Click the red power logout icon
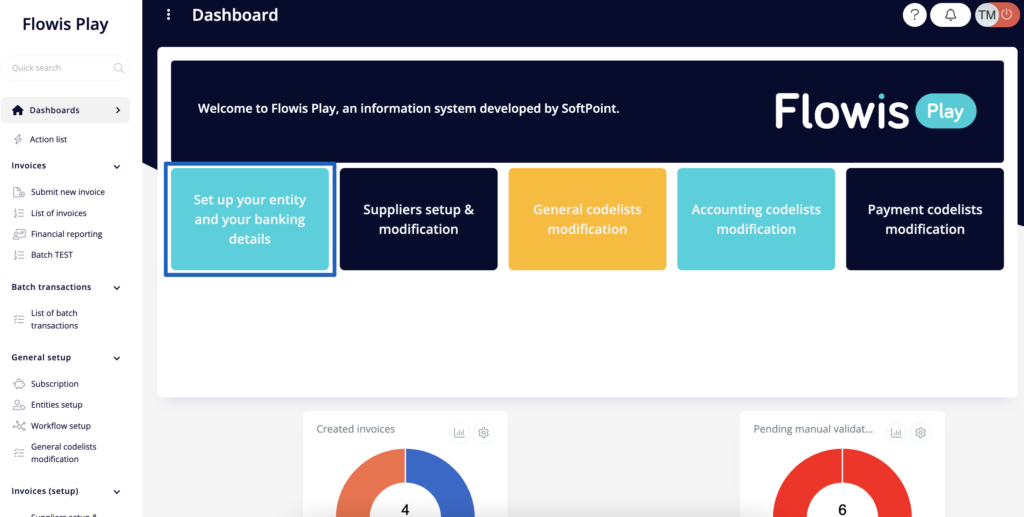The image size is (1024, 517). 1007,14
